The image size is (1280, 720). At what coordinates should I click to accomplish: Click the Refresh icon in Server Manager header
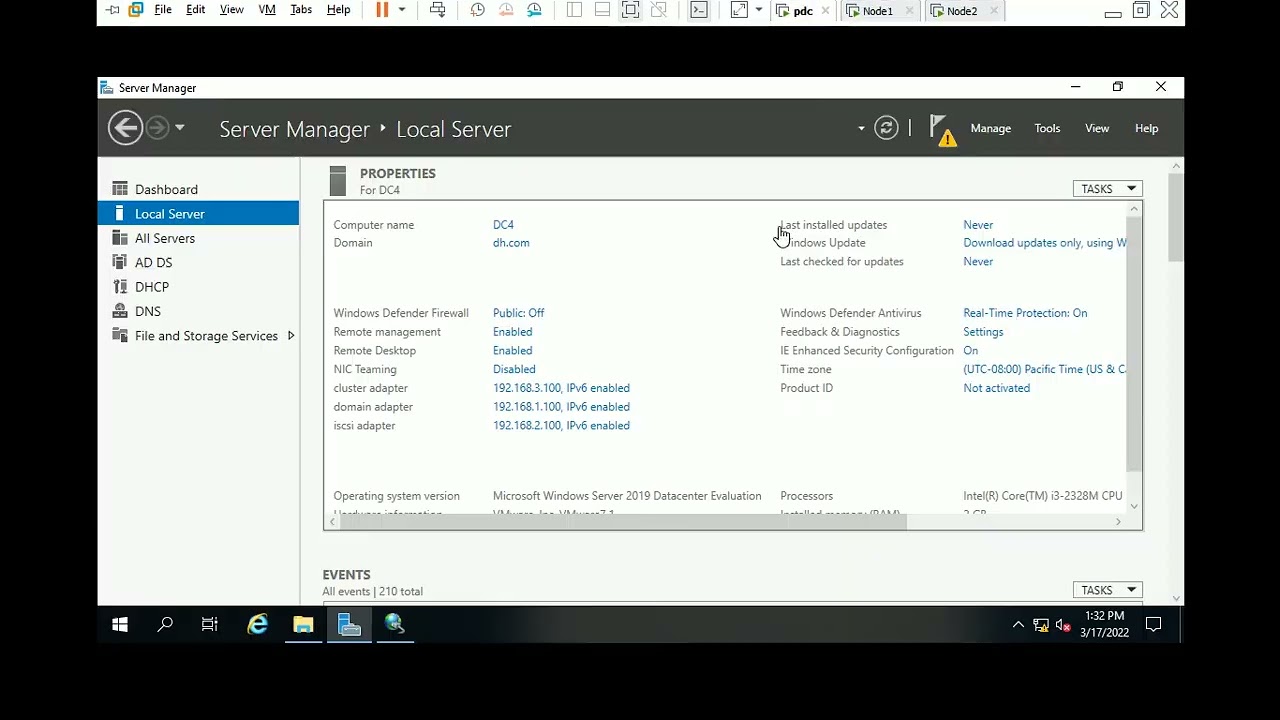[886, 128]
